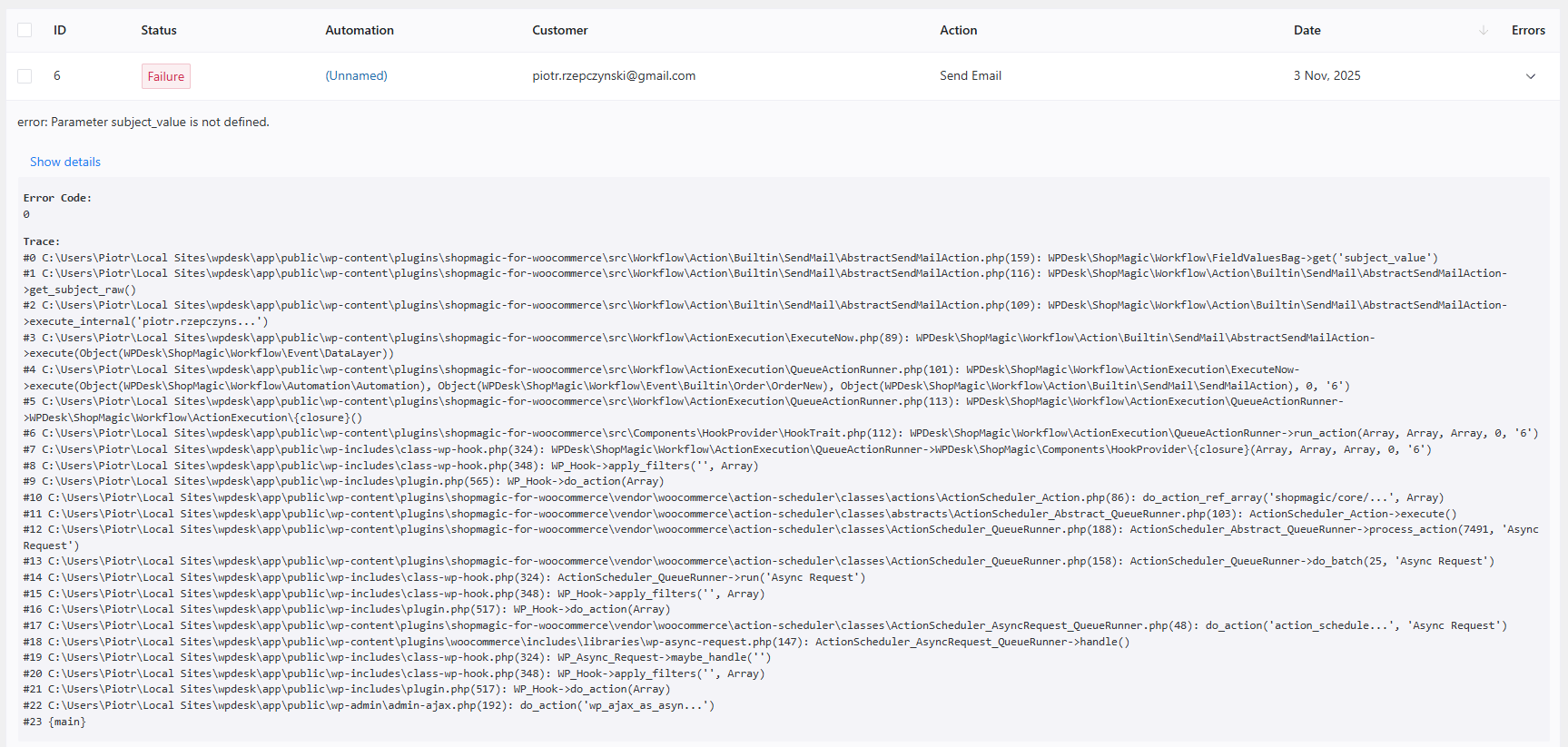Click the Show details link
The image size is (1568, 747).
pos(65,162)
